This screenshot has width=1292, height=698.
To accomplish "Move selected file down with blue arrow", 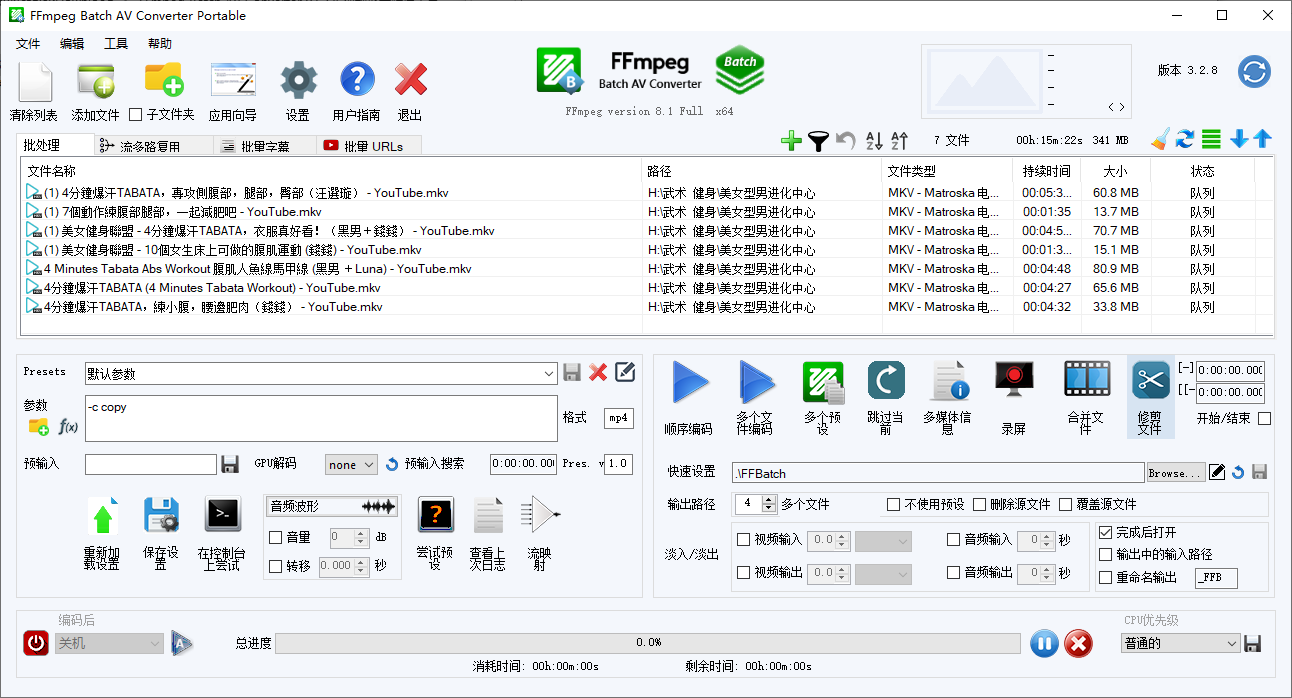I will (x=1240, y=140).
